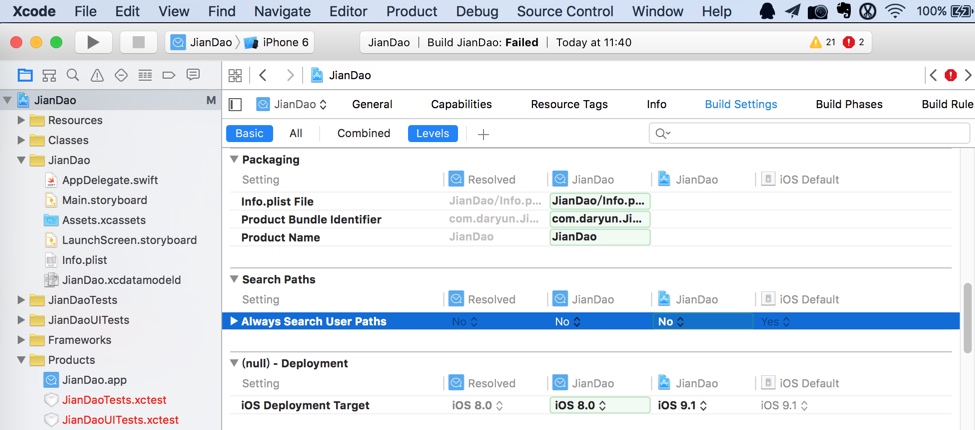Add a build setting with plus button
Screen dimensions: 975x430
coord(483,134)
